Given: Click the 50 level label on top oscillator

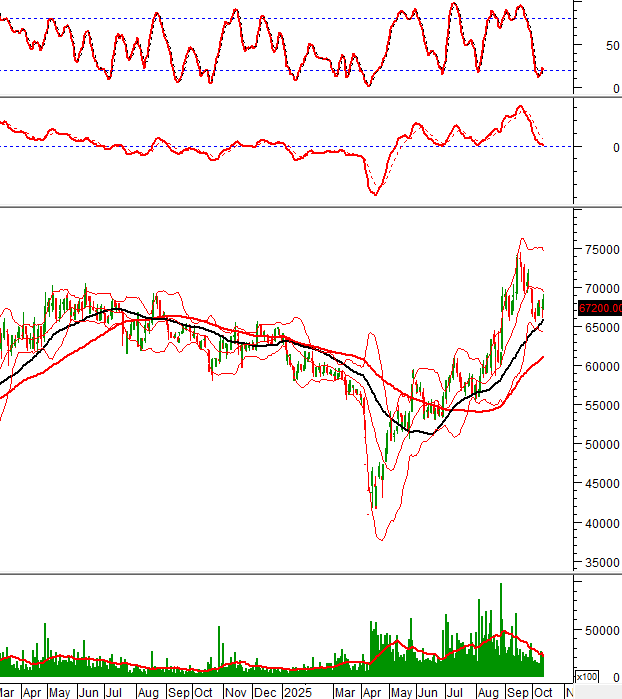Looking at the screenshot, I should click(585, 46).
